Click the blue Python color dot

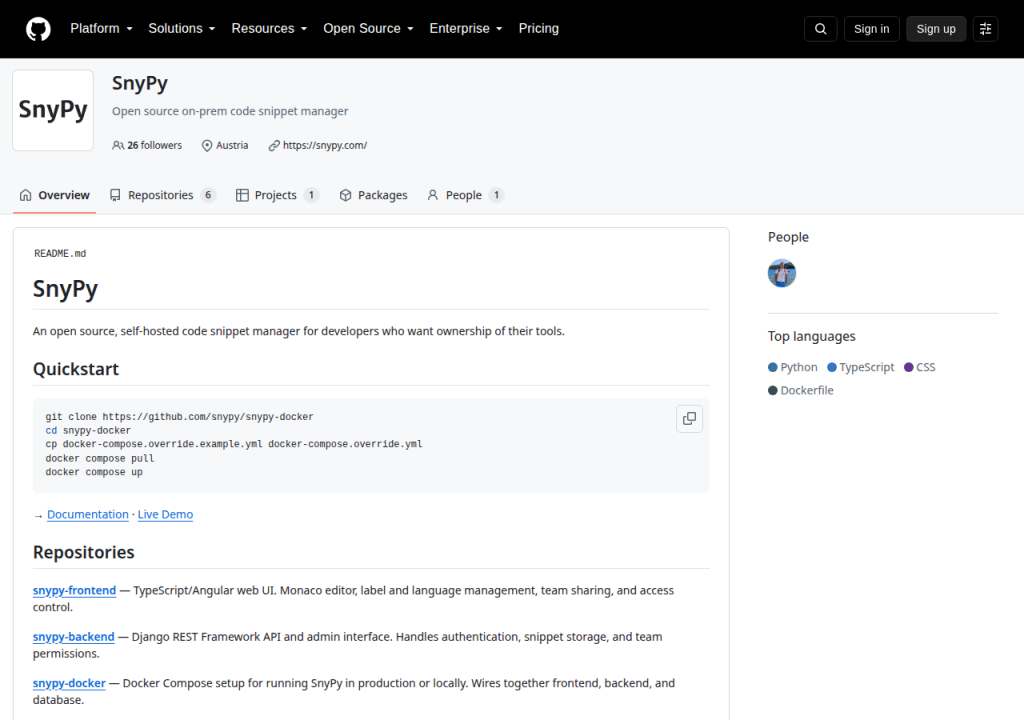pos(773,367)
